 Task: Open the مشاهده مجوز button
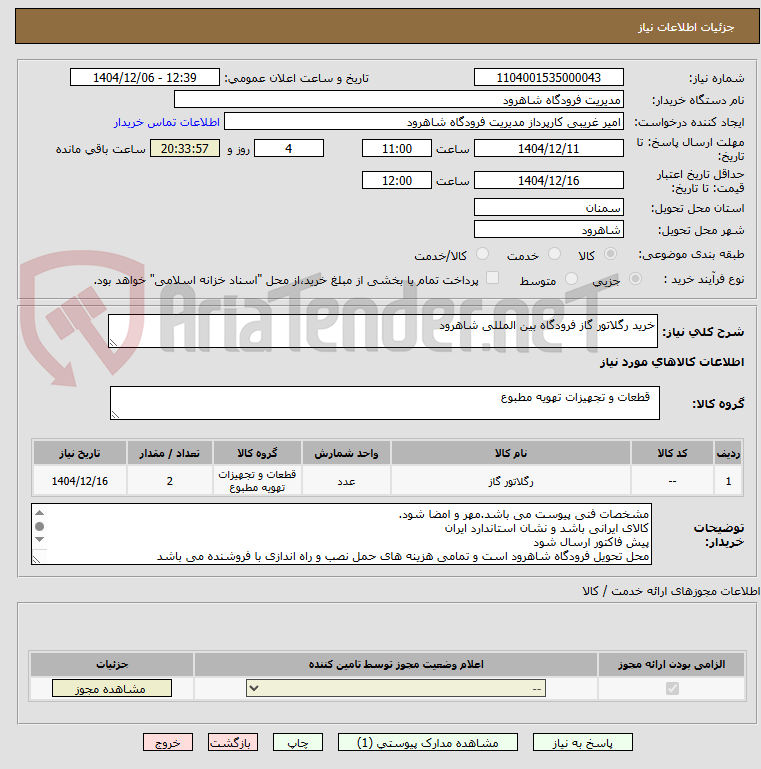pos(112,688)
